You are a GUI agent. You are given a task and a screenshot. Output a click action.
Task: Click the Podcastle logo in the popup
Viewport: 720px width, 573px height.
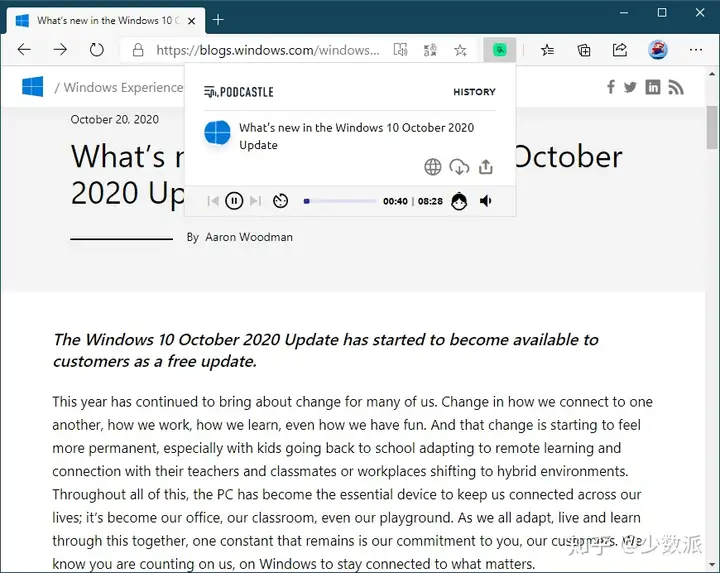pos(239,92)
